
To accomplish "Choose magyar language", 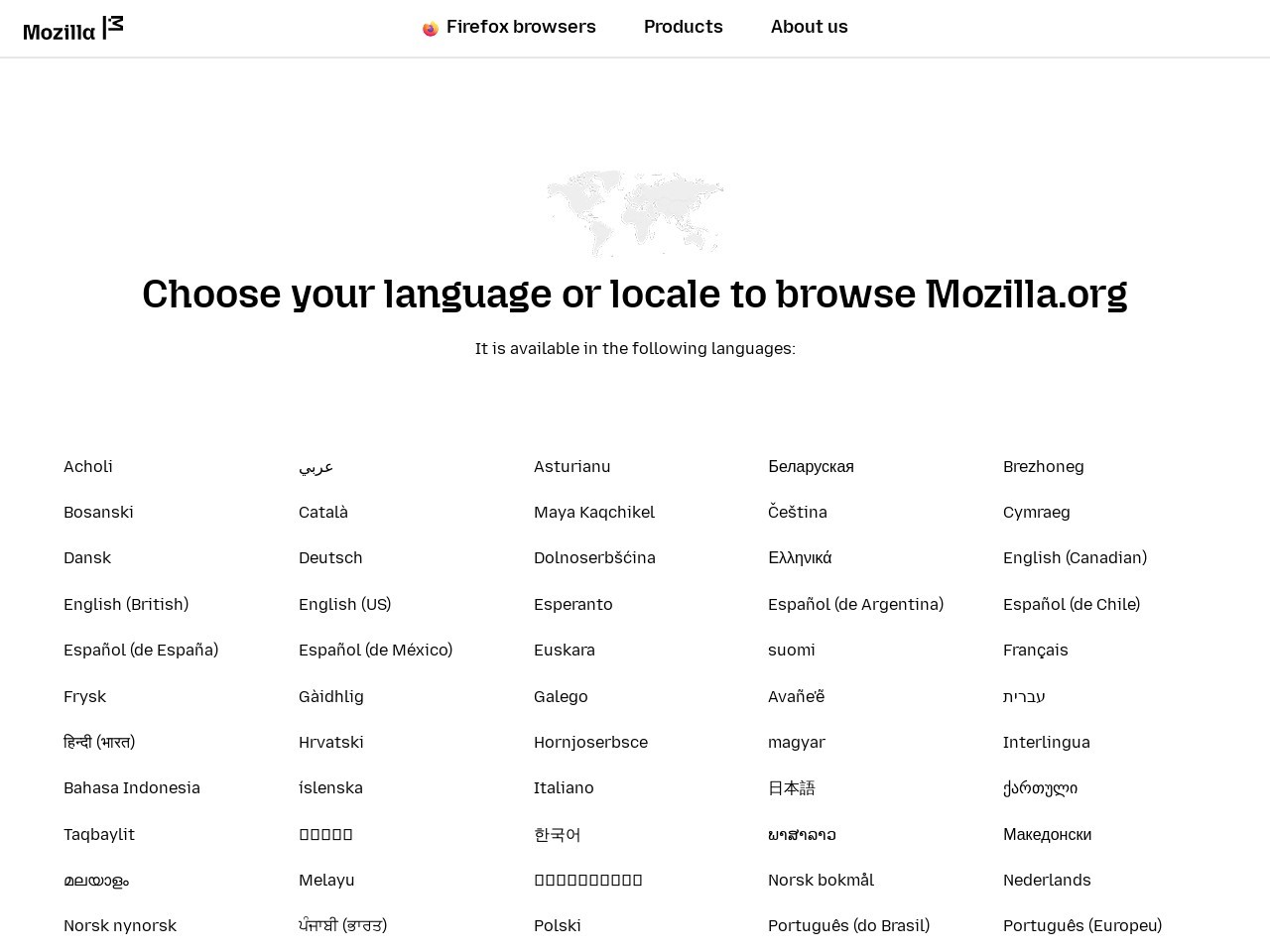I will [x=797, y=742].
